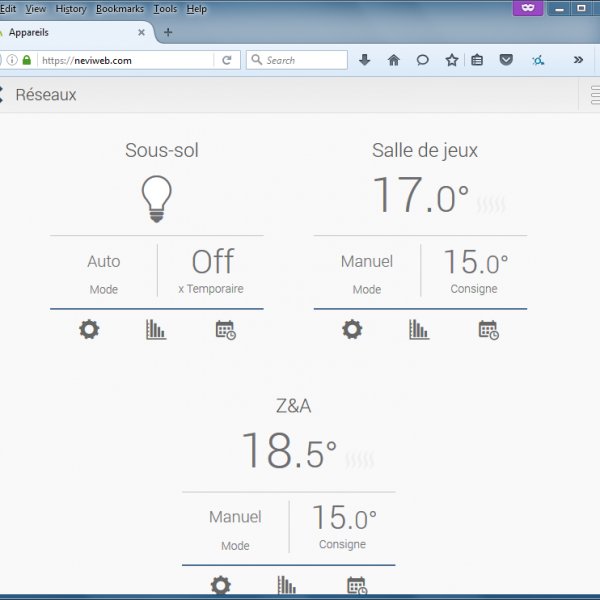View bar chart statistics for Z&A
The width and height of the screenshot is (600, 600).
click(287, 586)
